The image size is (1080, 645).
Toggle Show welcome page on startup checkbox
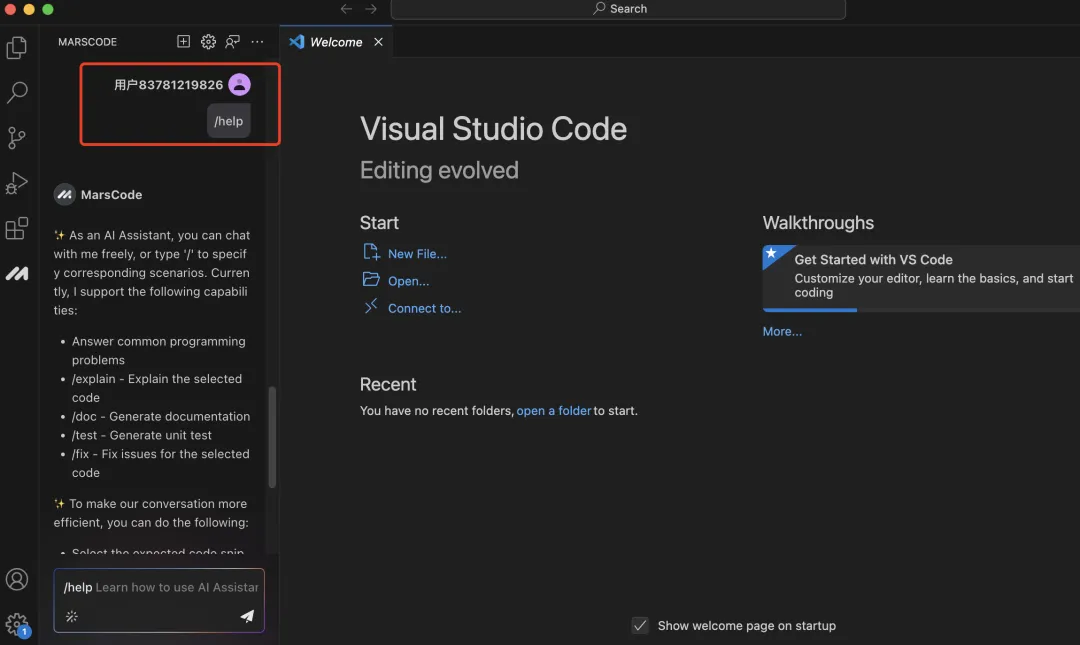pyautogui.click(x=640, y=625)
